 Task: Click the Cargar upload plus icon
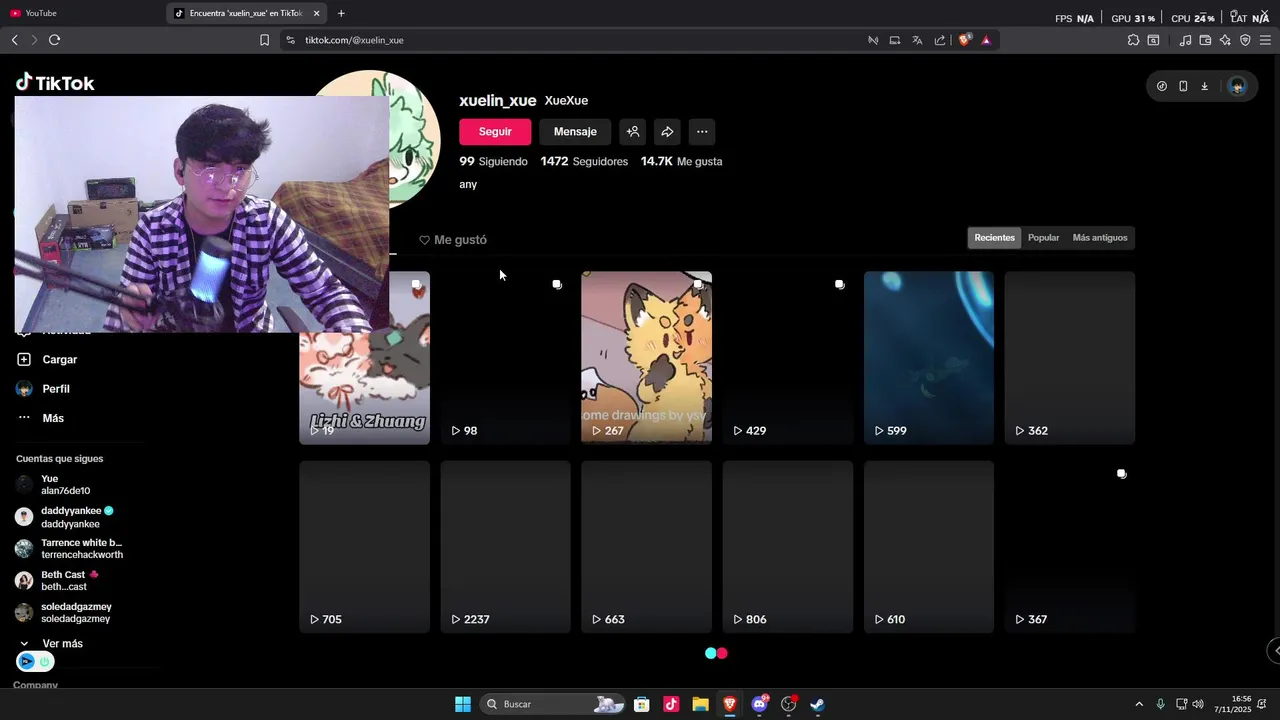pos(24,359)
